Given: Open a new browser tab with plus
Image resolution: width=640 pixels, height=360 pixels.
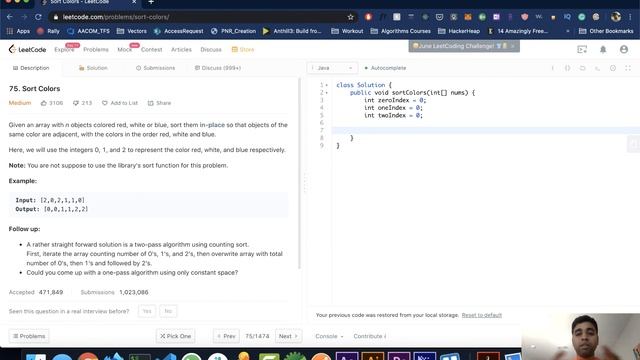Looking at the screenshot, I should pos(151,2).
